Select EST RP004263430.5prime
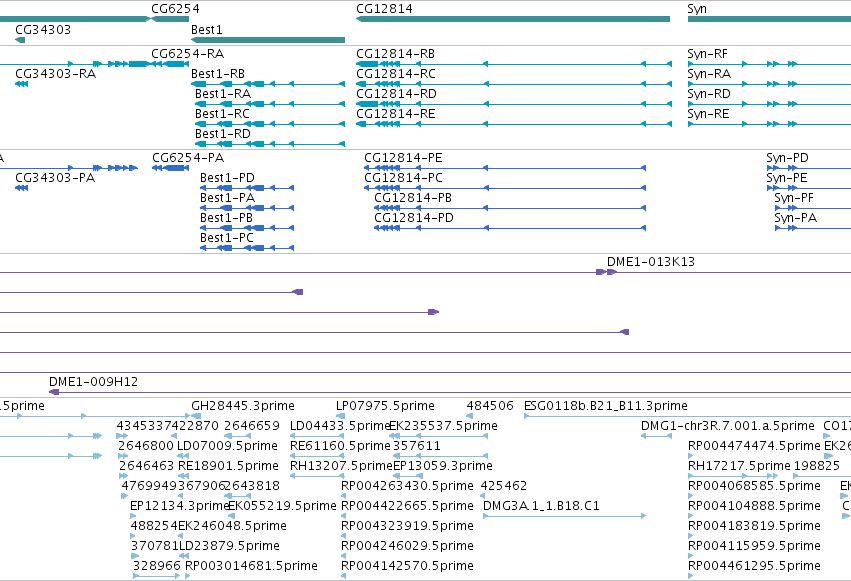Screen dimensions: 851x581 coord(407,486)
